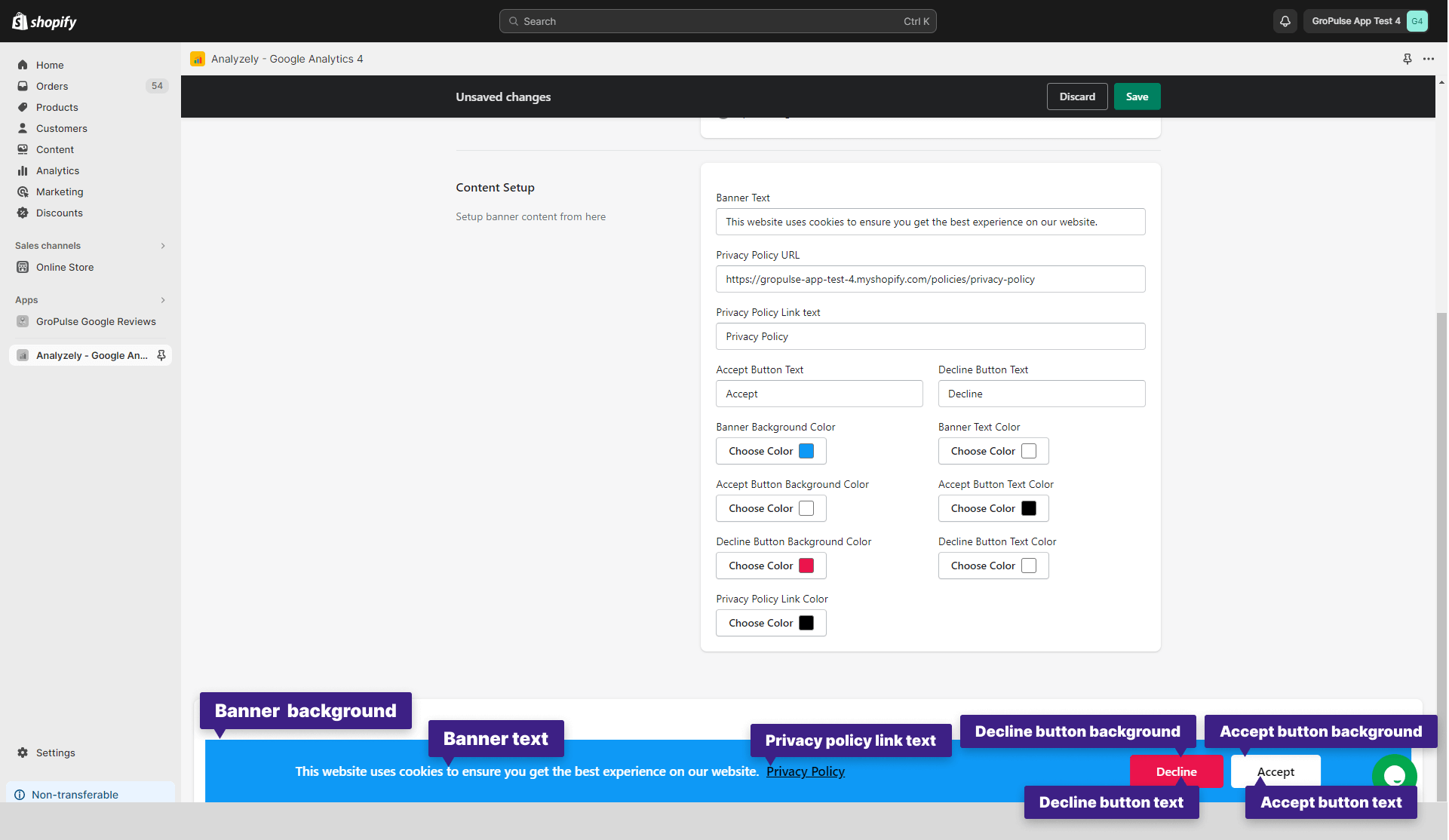Open the Privacy Policy link in preview
Image resolution: width=1449 pixels, height=840 pixels.
(806, 771)
